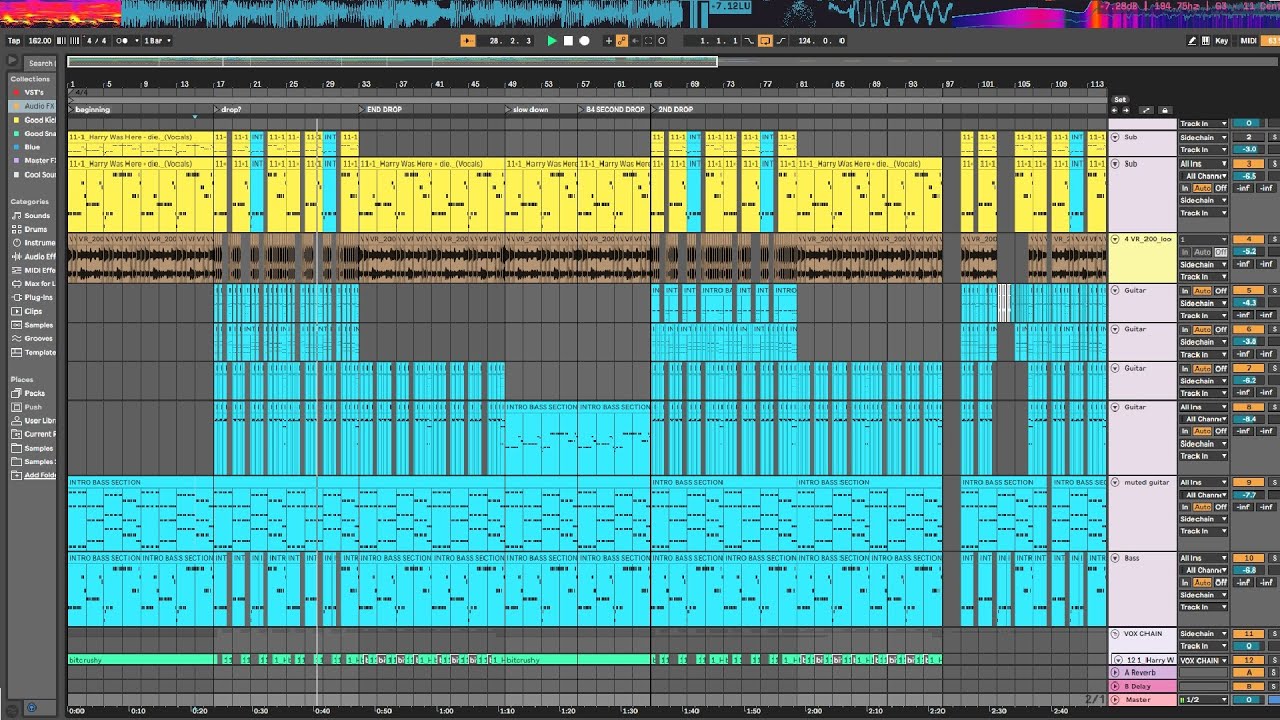1280x720 pixels.
Task: Open the Instruments category in browser
Action: click(31, 243)
